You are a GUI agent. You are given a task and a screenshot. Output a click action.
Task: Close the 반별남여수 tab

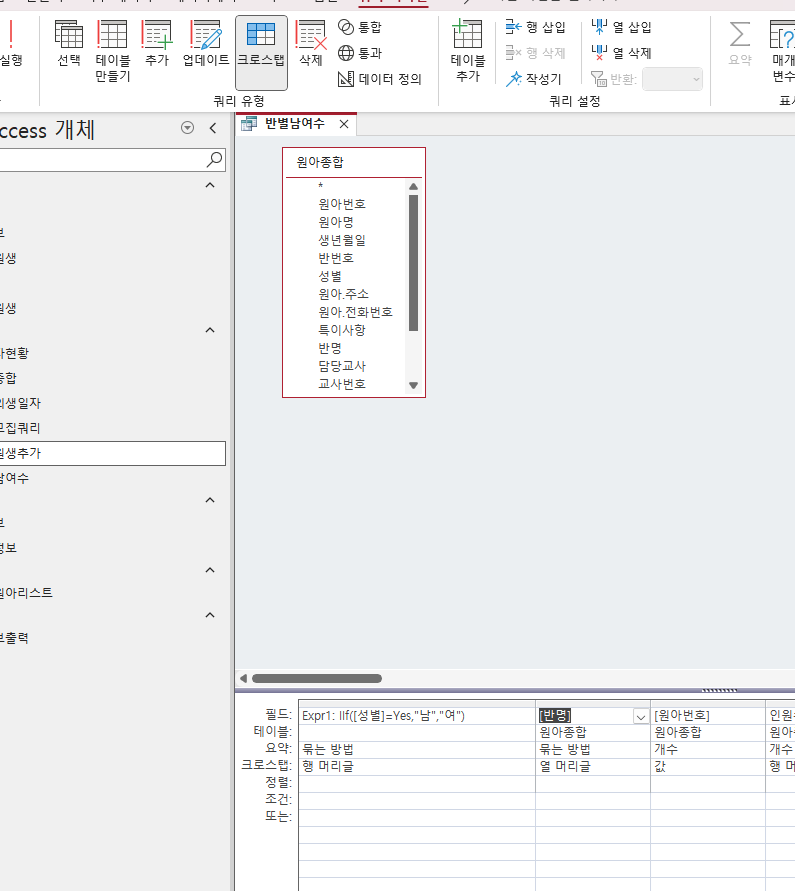pyautogui.click(x=344, y=124)
